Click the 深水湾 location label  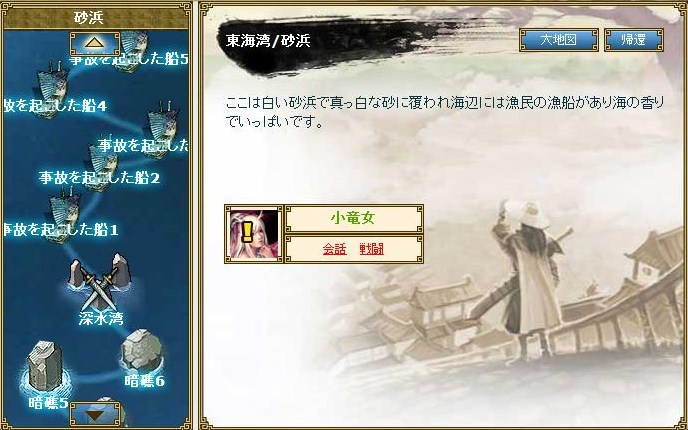click(101, 318)
